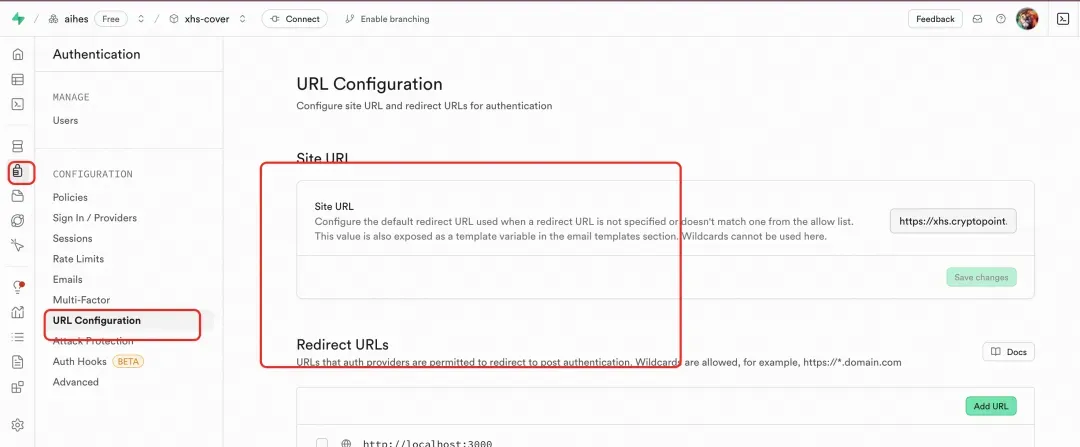Viewport: 1080px width, 447px height.
Task: Click the Connect button
Action: 295,19
